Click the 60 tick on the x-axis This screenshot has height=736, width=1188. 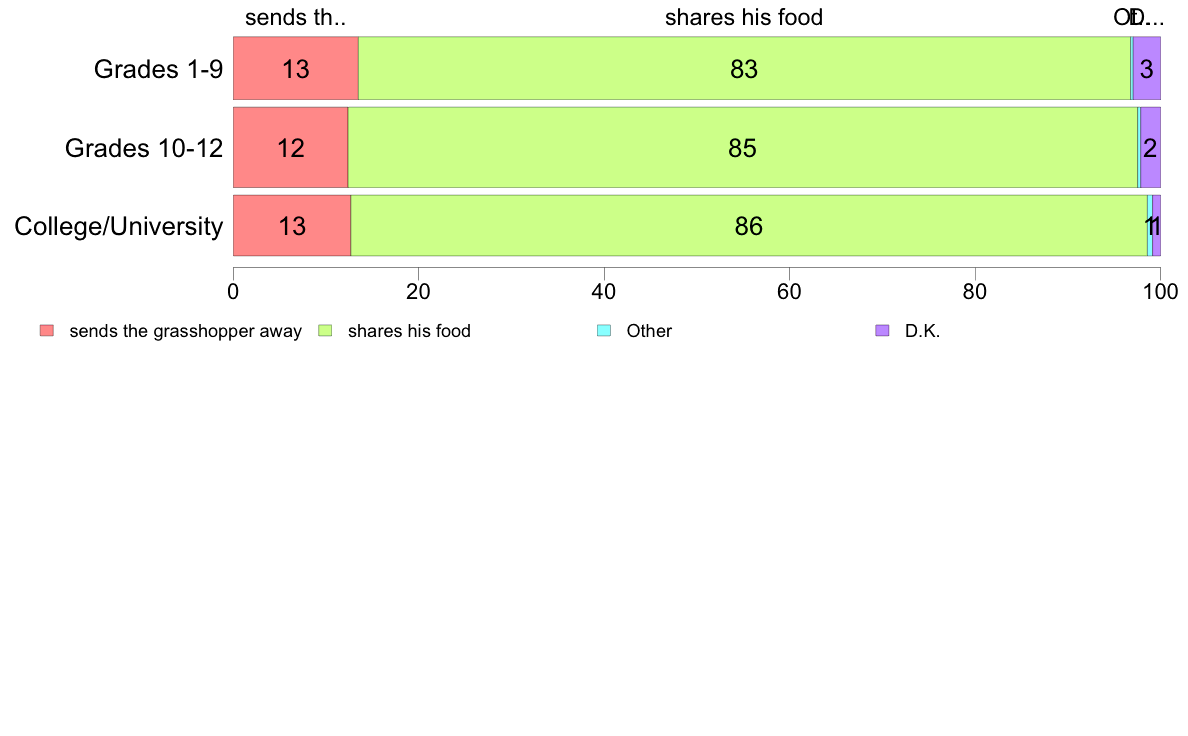click(x=789, y=292)
